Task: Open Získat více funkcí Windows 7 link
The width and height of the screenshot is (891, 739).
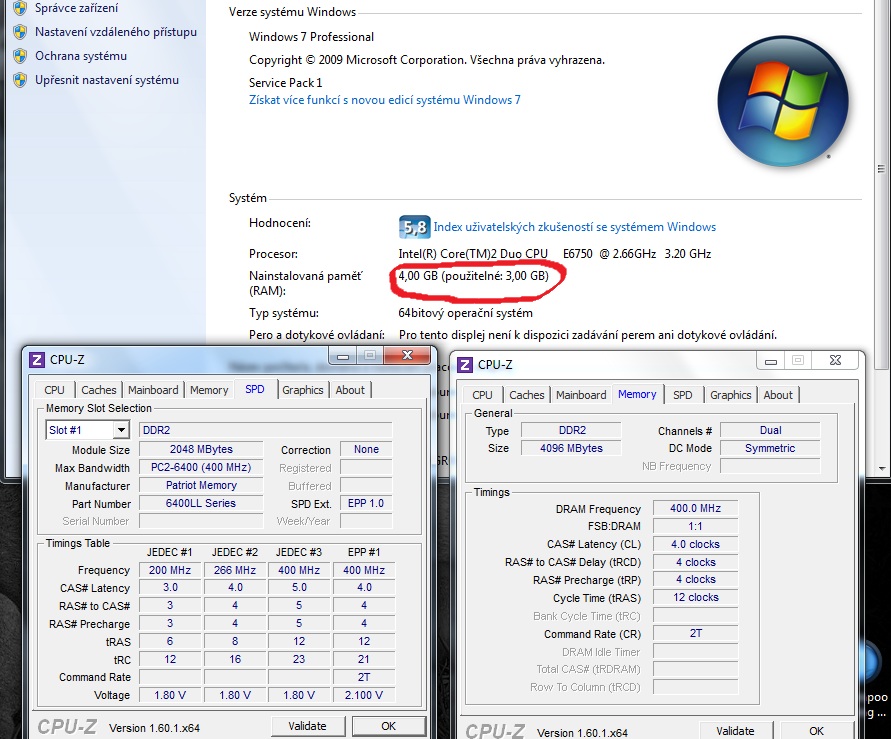Action: tap(385, 100)
